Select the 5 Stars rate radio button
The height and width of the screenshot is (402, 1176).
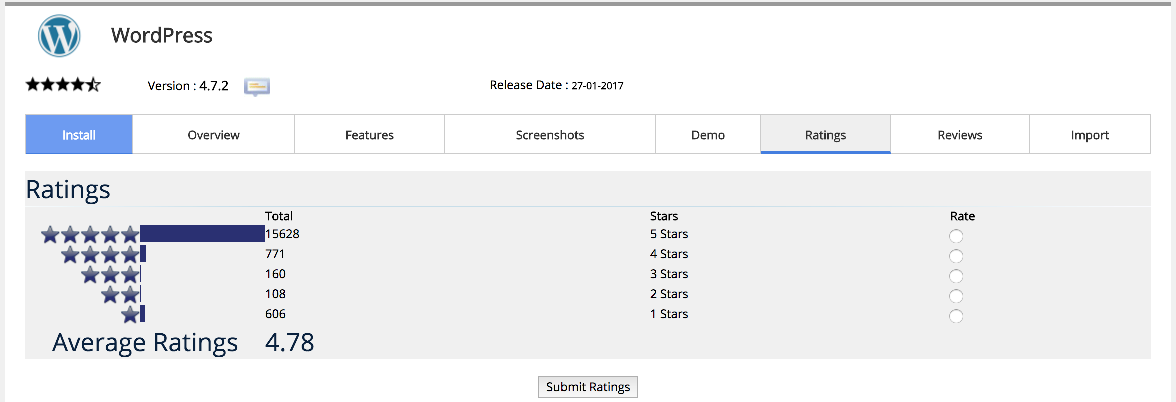click(x=956, y=236)
